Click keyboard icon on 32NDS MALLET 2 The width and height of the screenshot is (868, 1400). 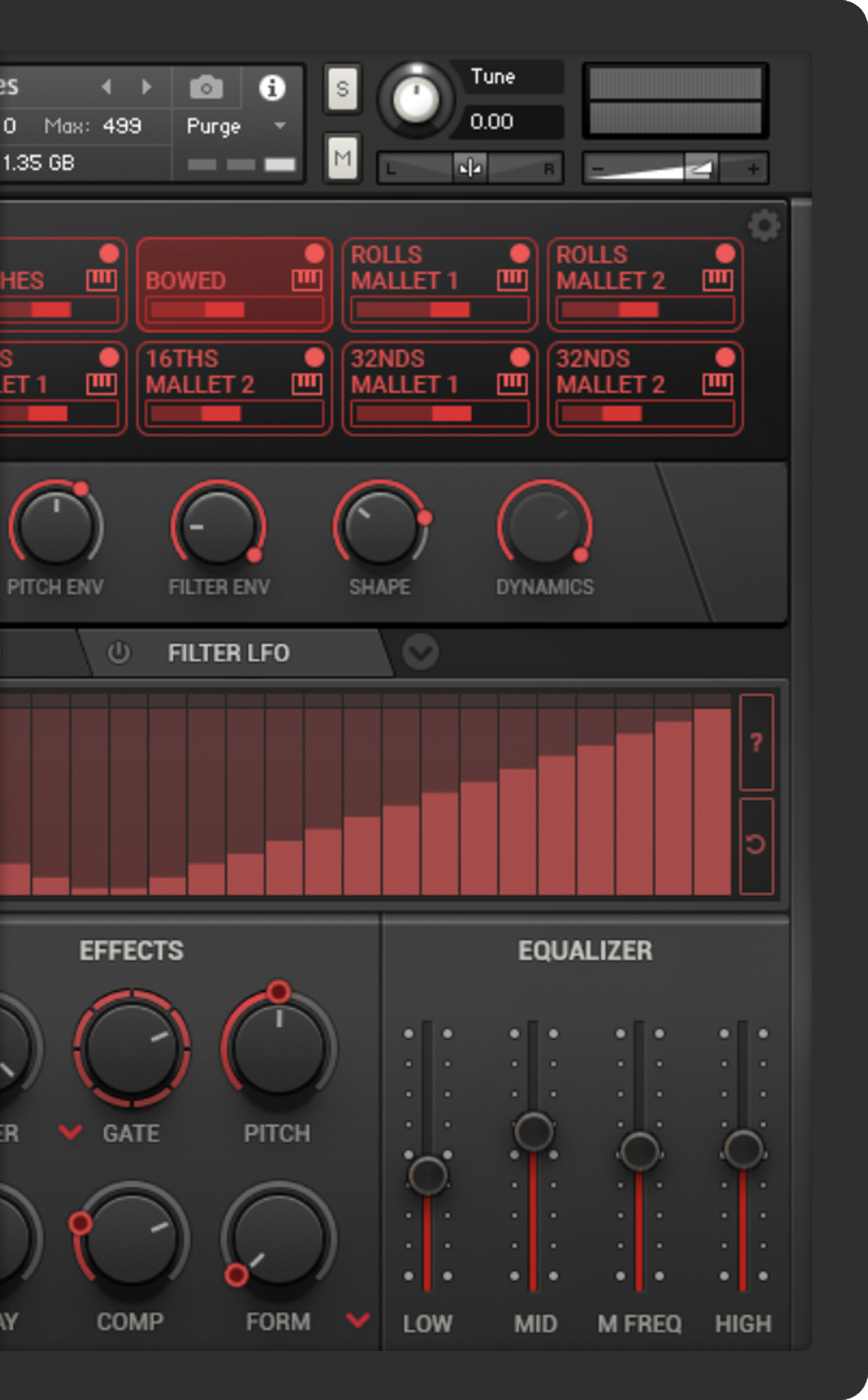tap(717, 384)
